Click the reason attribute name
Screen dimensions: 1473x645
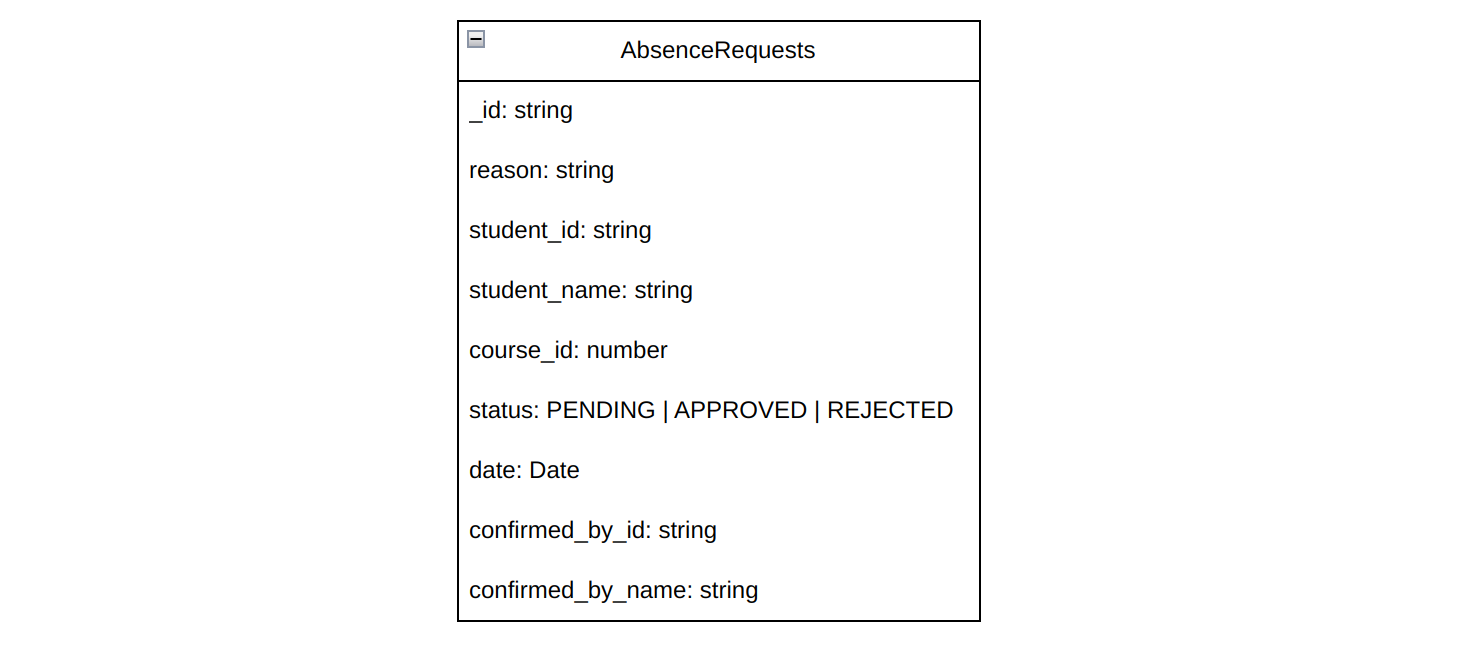(506, 170)
